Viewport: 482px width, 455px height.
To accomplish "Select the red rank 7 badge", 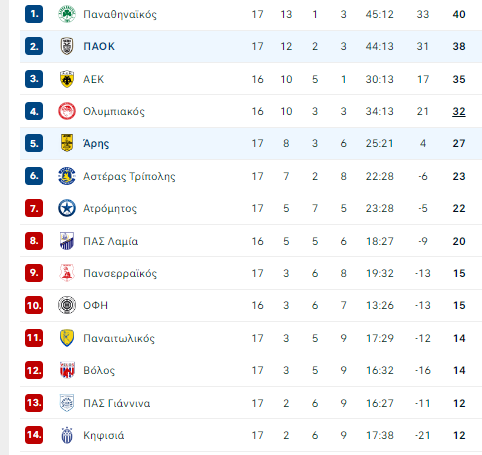I will (34, 208).
